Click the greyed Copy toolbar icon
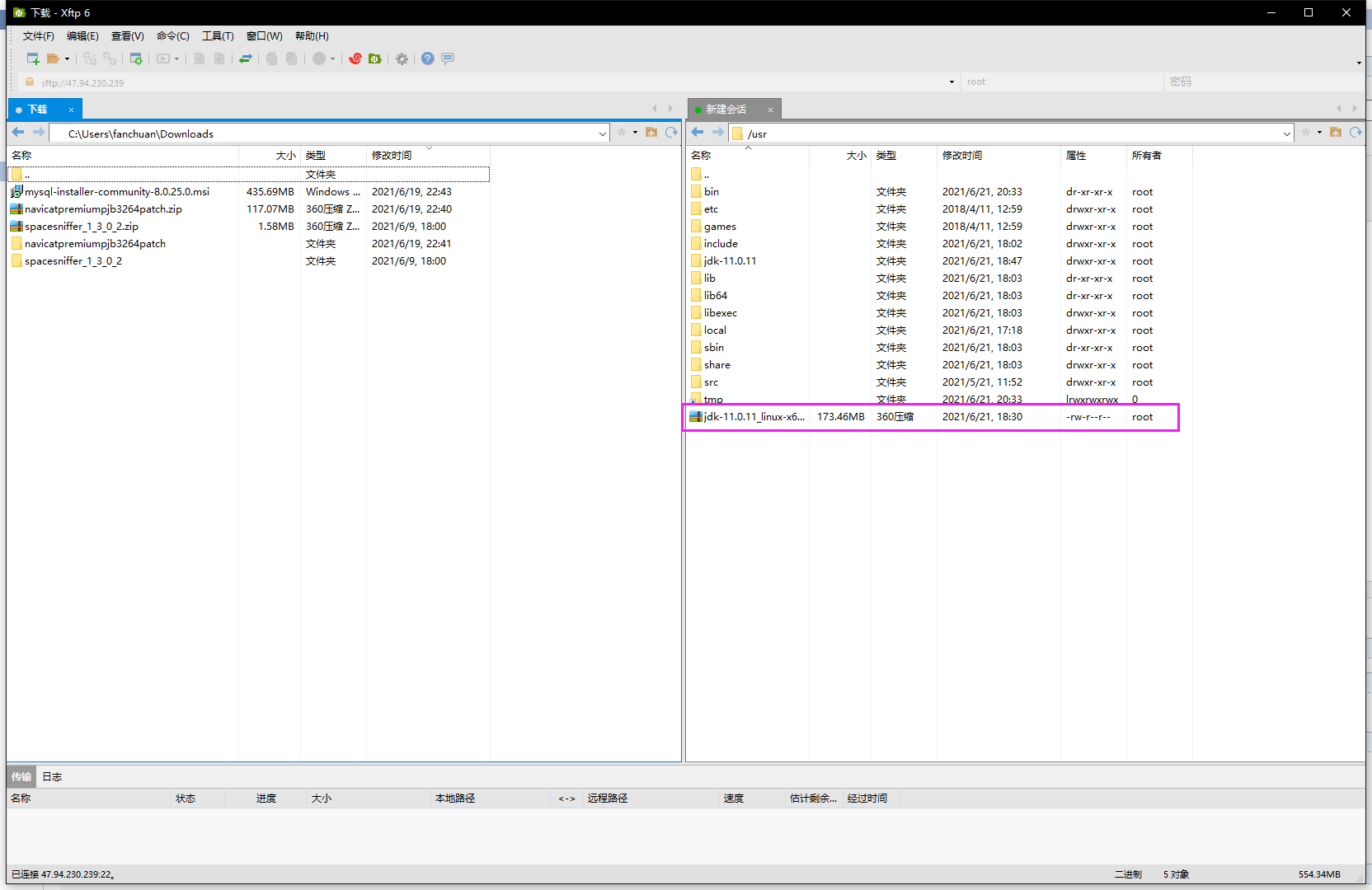This screenshot has height=890, width=1372. pos(271,59)
